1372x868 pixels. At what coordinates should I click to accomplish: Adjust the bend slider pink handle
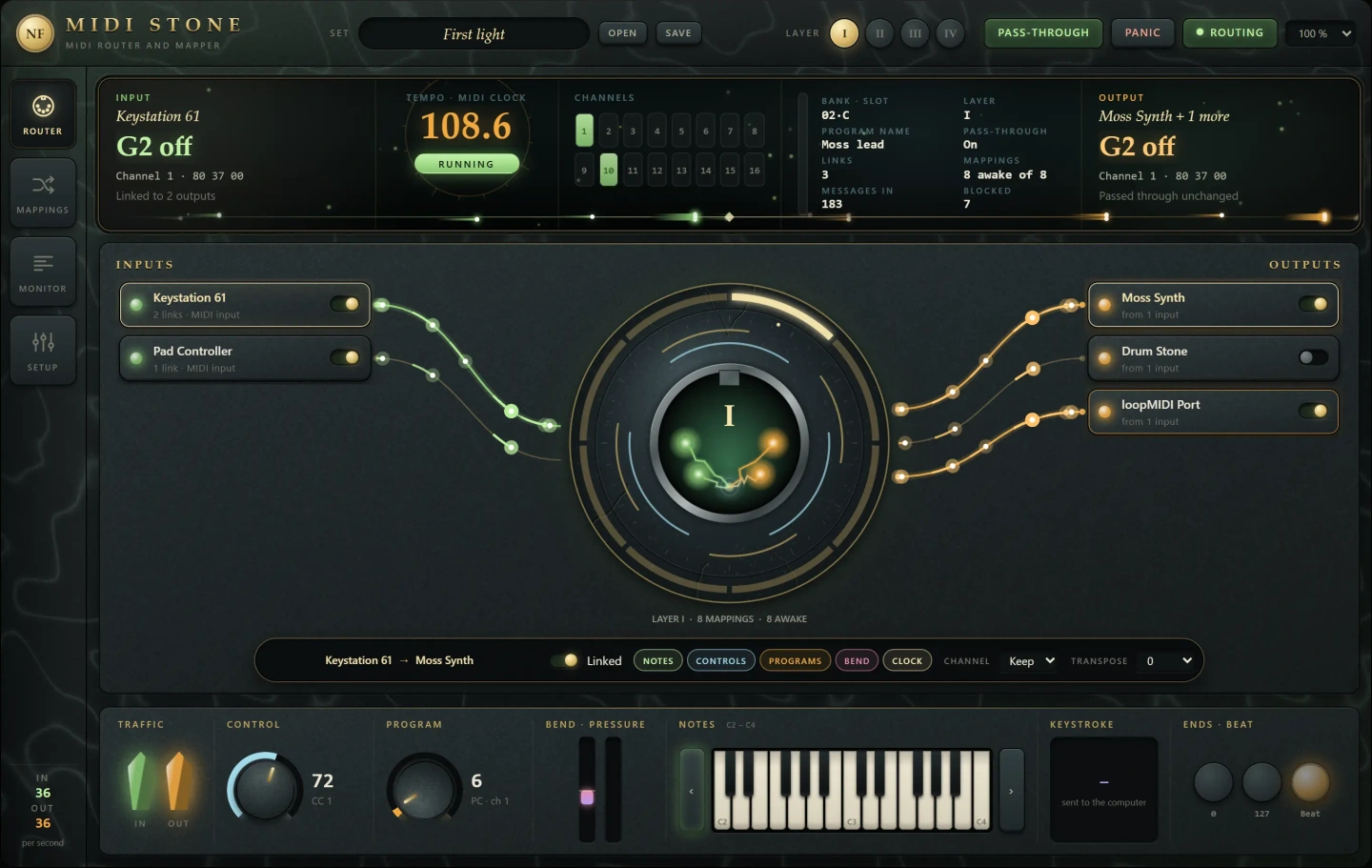pos(587,797)
